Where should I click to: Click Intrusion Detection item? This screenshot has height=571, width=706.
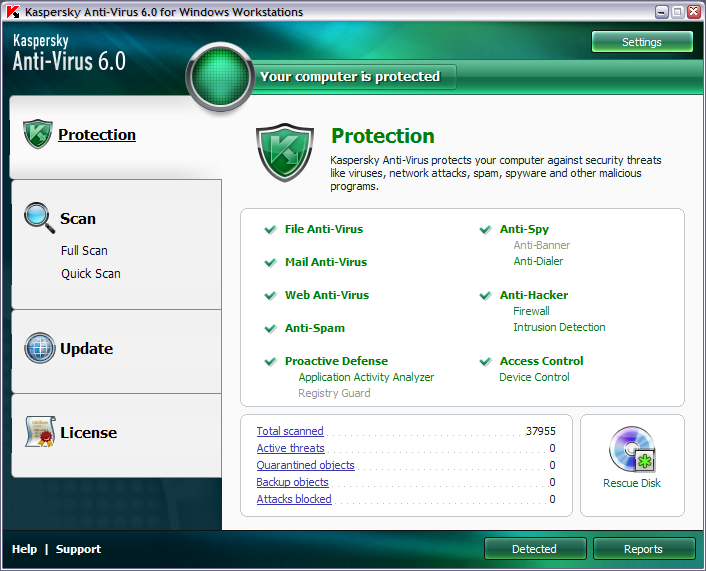coord(559,327)
